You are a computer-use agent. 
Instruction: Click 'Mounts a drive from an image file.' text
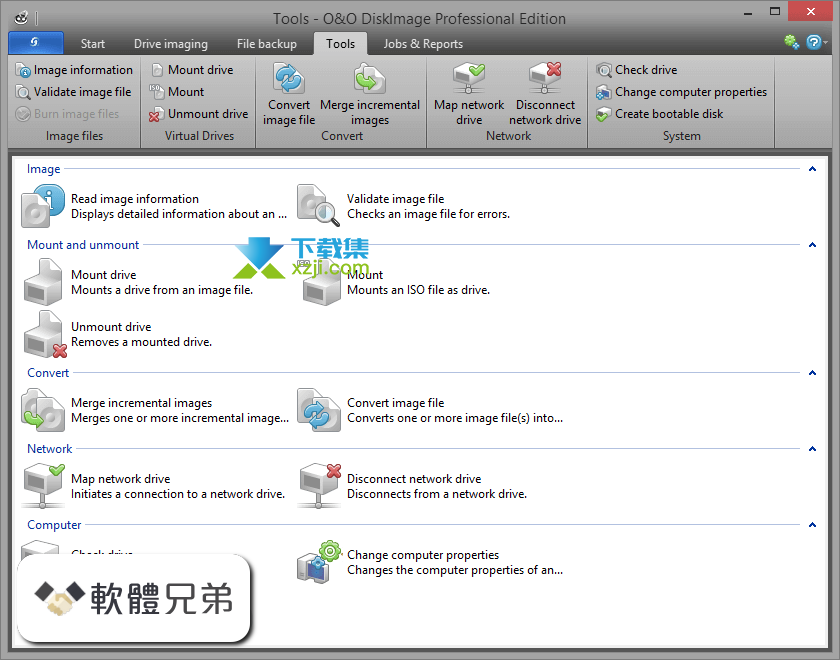(162, 290)
